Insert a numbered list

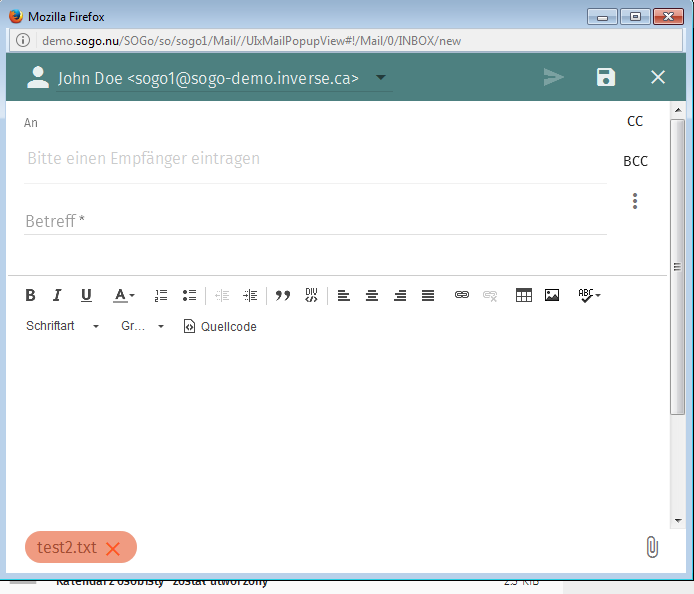[x=161, y=295]
